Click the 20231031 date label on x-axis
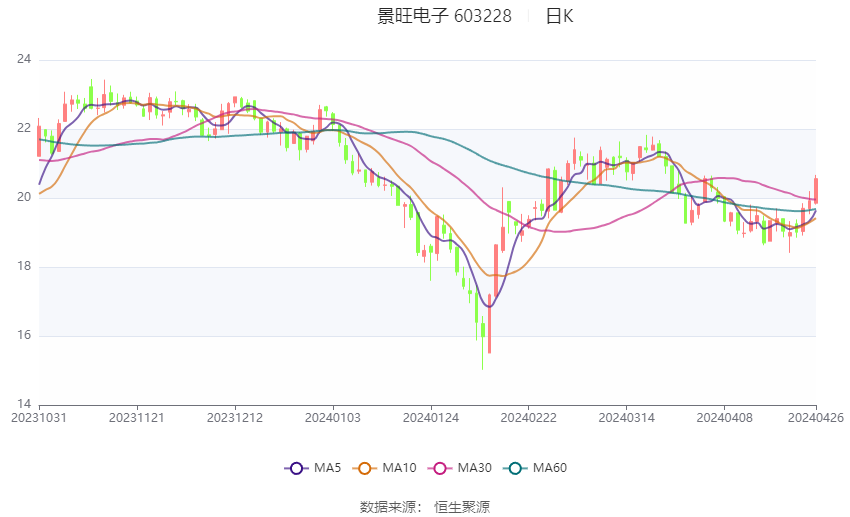 39,416
